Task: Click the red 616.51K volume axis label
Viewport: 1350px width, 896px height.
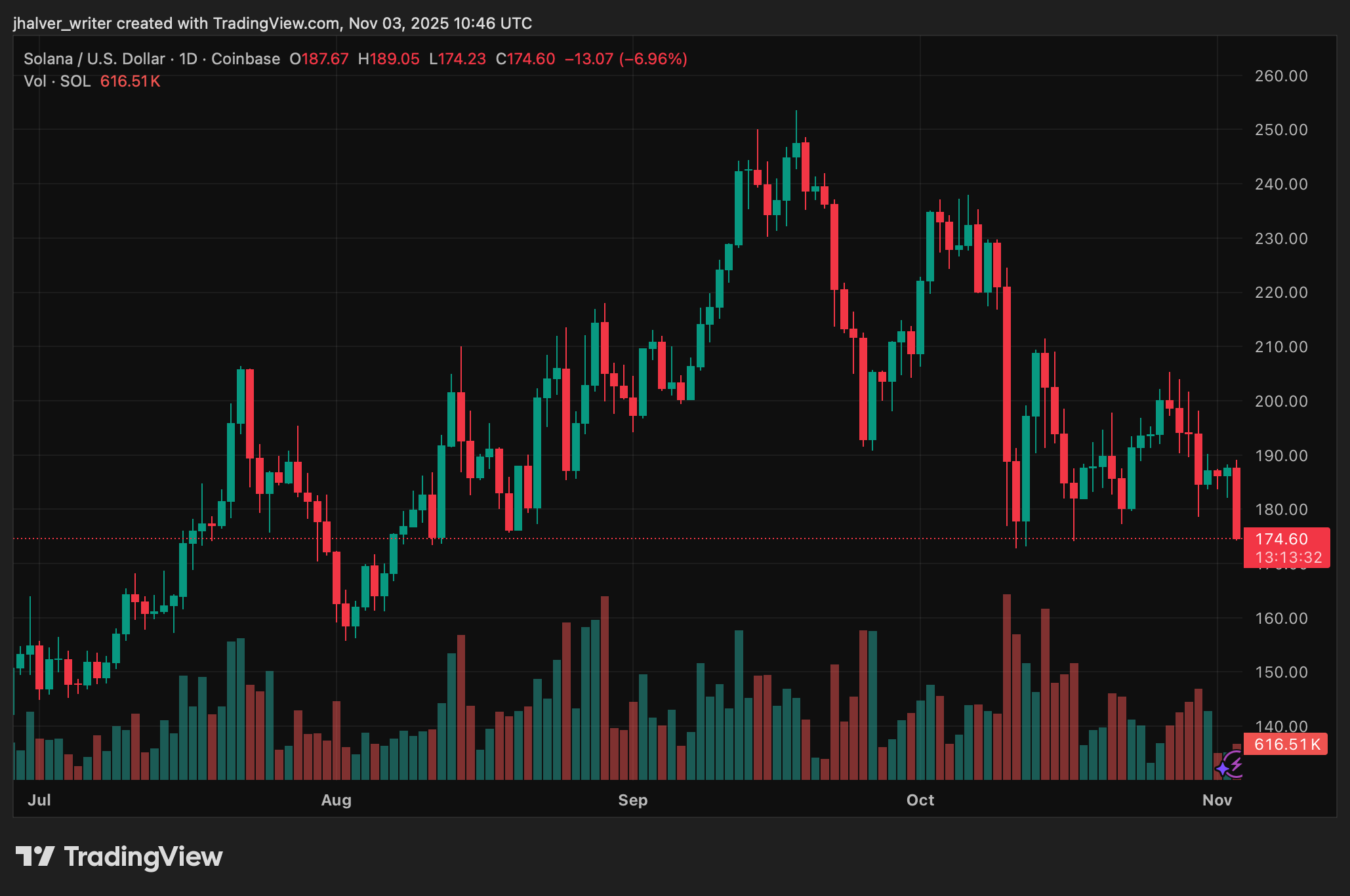Action: click(x=1286, y=744)
